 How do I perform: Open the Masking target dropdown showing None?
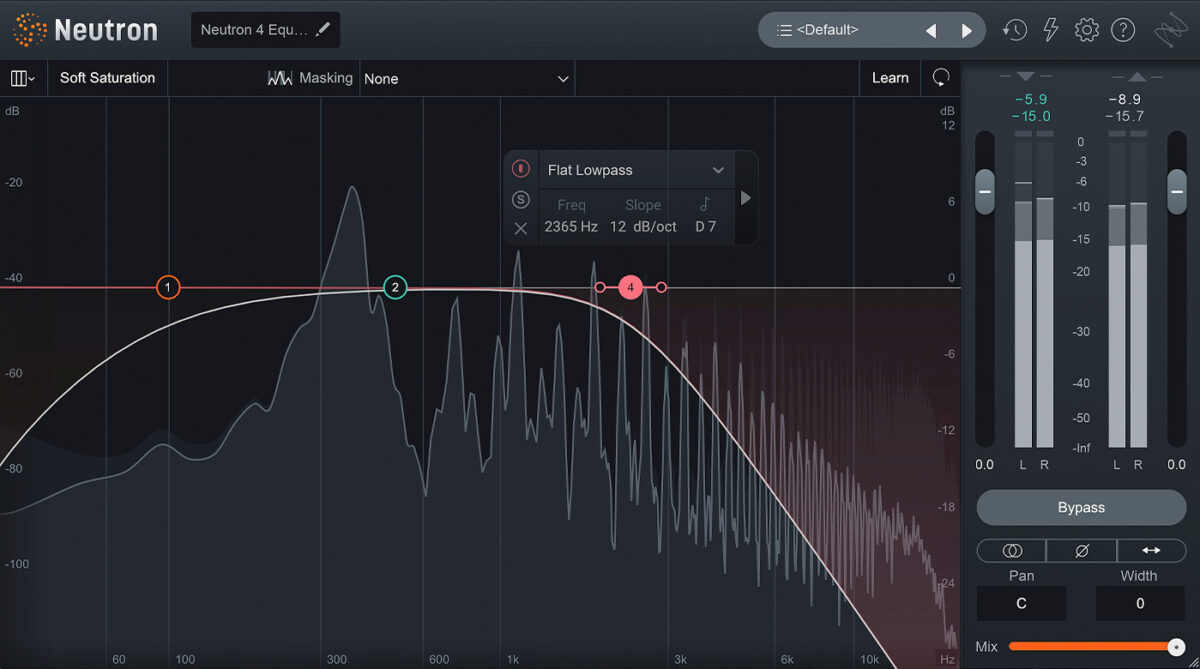coord(467,78)
